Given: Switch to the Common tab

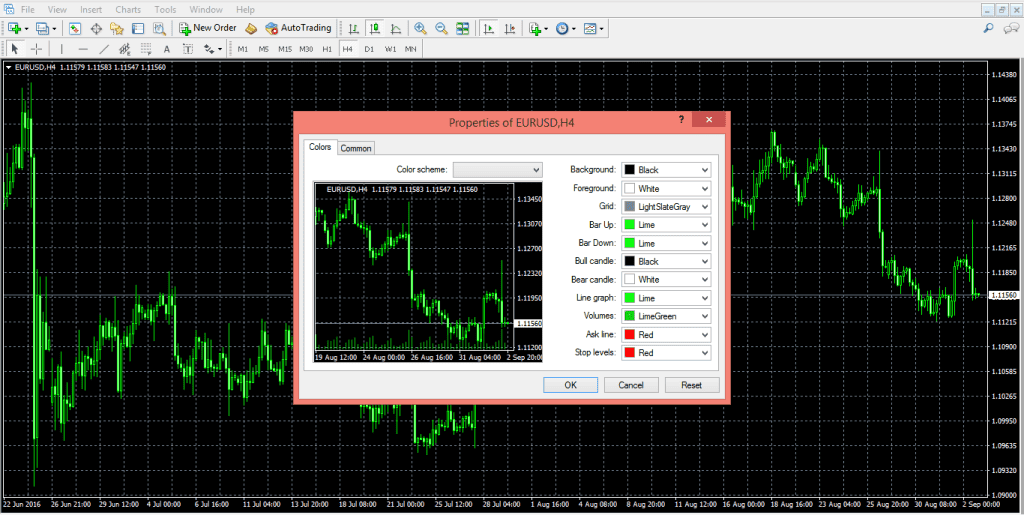Looking at the screenshot, I should 356,148.
